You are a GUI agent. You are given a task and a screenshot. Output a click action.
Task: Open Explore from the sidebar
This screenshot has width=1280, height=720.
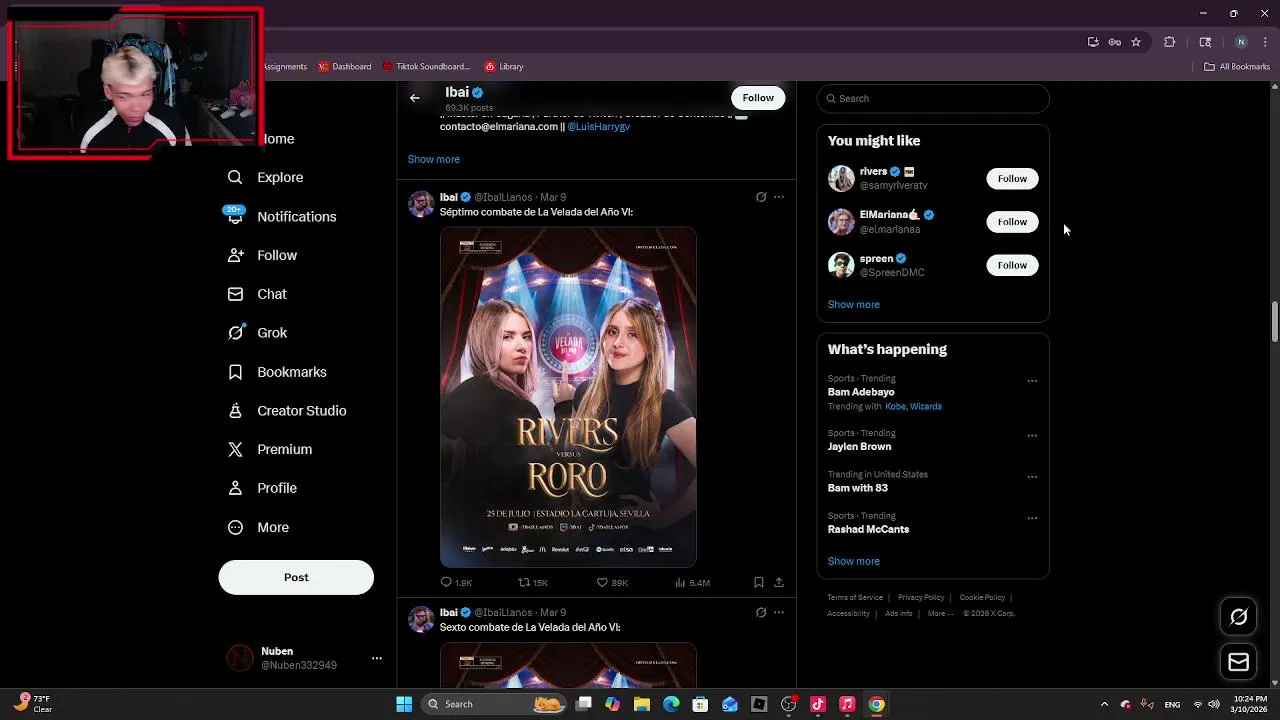click(x=266, y=177)
